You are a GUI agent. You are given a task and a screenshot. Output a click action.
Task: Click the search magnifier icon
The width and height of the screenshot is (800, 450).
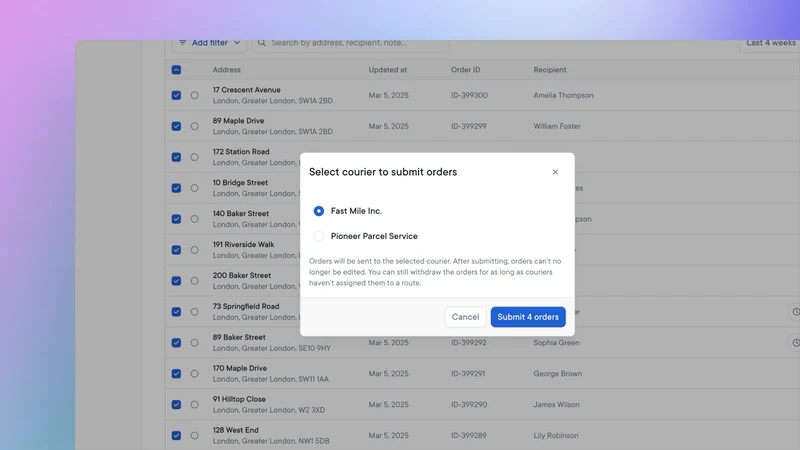[x=262, y=43]
